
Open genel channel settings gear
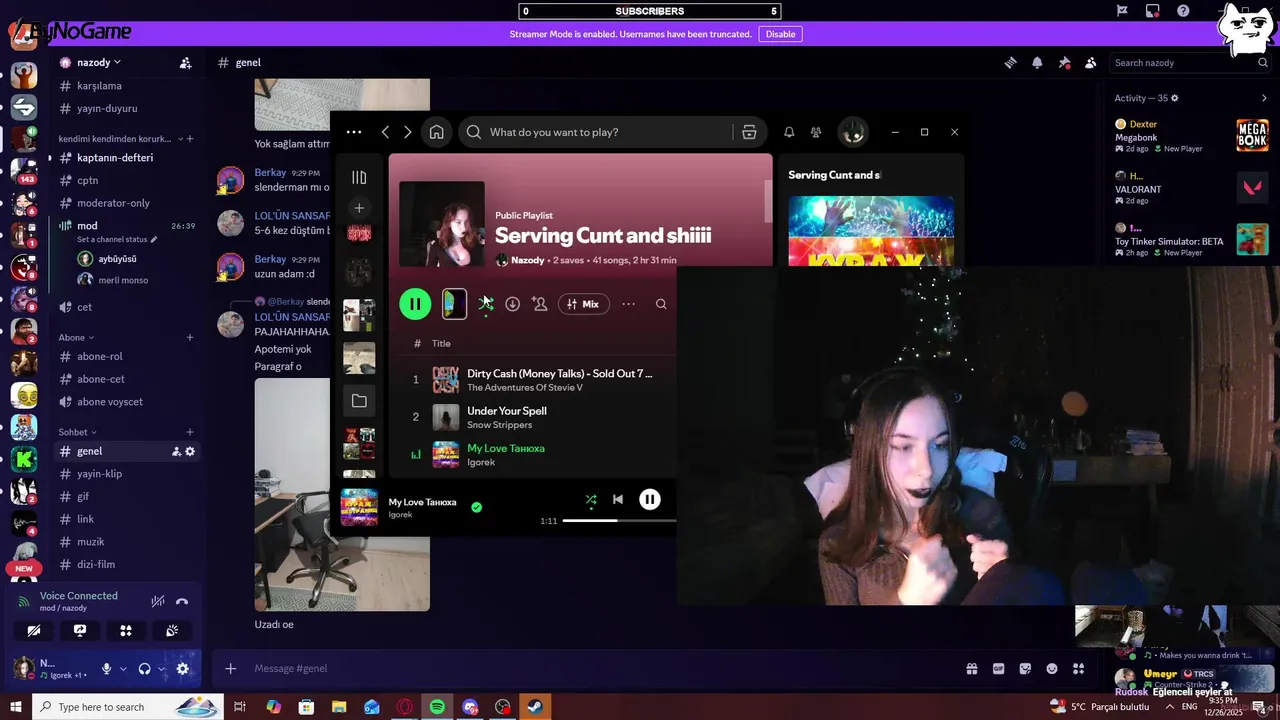190,452
